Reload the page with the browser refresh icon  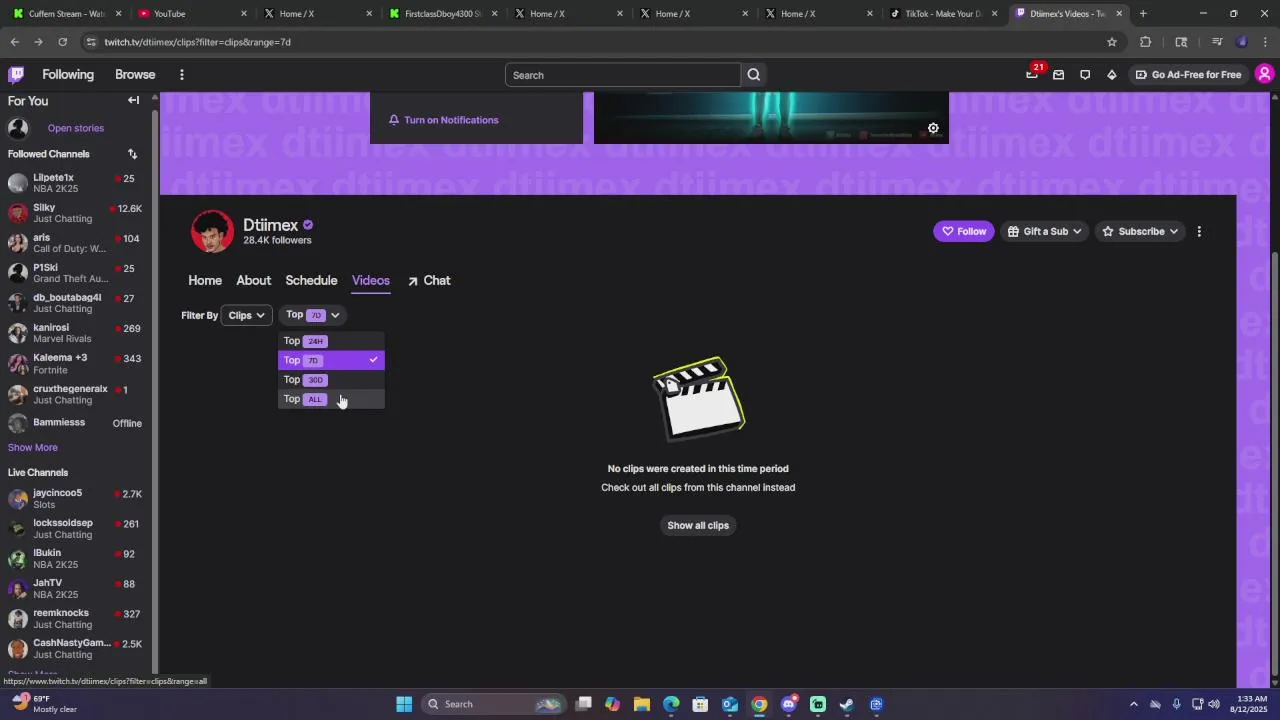pyautogui.click(x=62, y=42)
